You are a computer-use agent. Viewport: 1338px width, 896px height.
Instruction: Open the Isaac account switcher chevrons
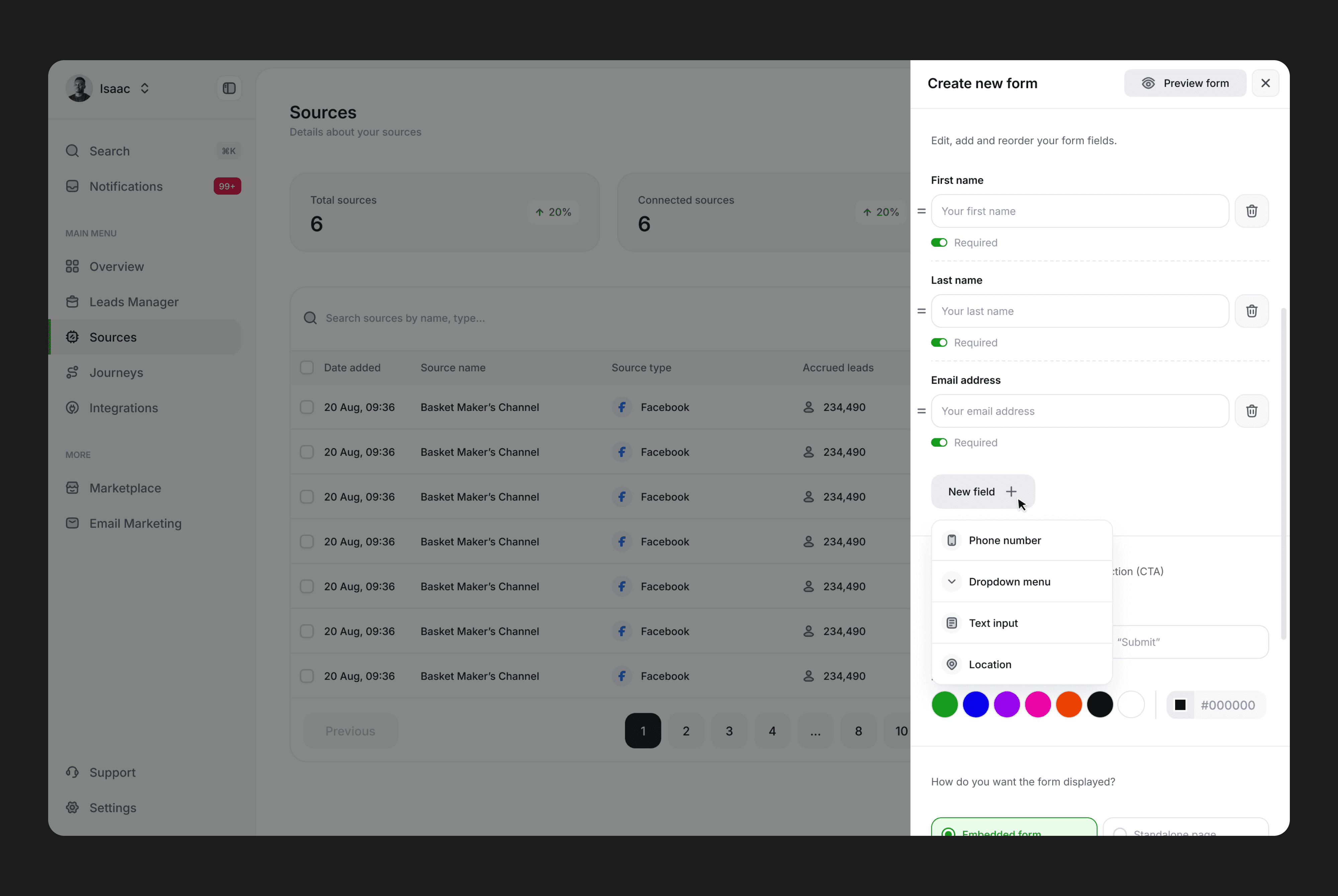[145, 89]
